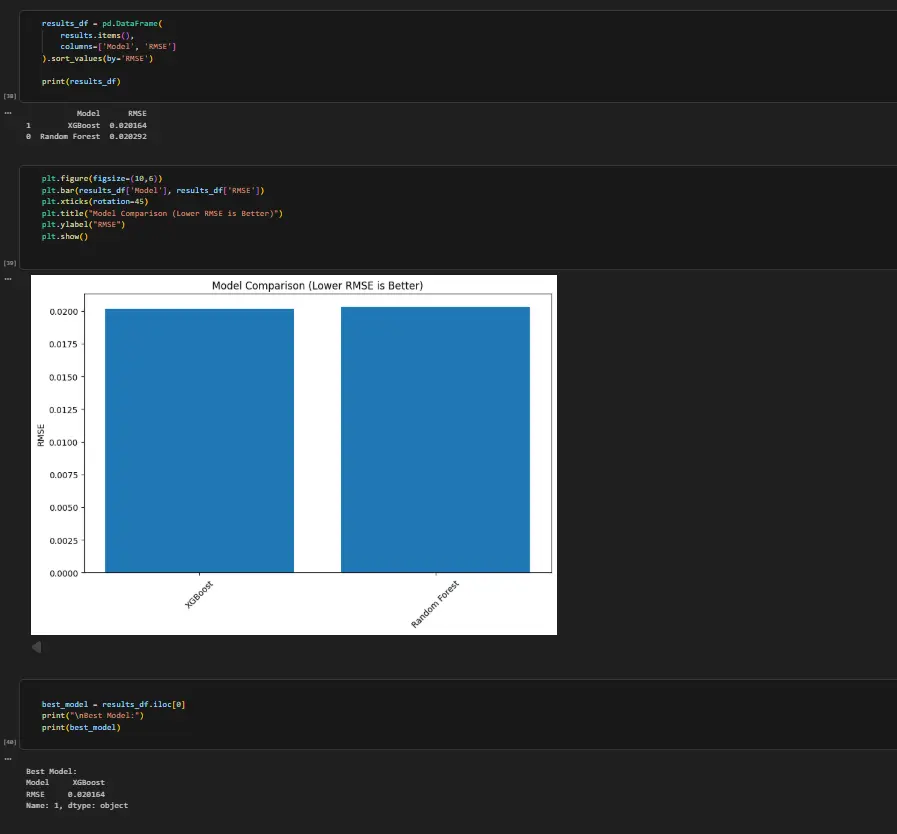Viewport: 897px width, 834px height.
Task: Place cursor on plt.ylabel("RMSE") line
Action: 83,224
